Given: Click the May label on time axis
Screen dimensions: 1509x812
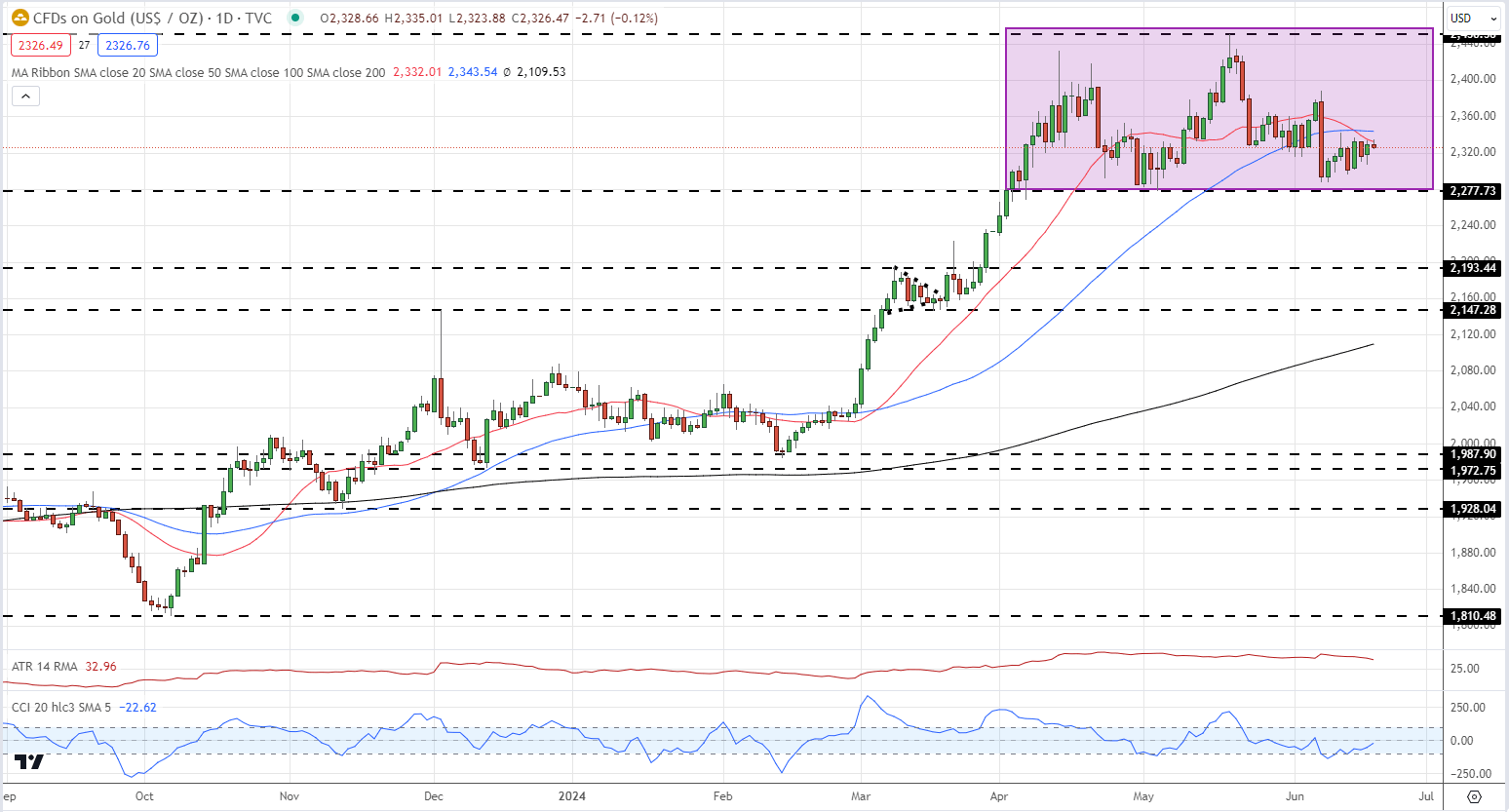Looking at the screenshot, I should (x=1143, y=796).
